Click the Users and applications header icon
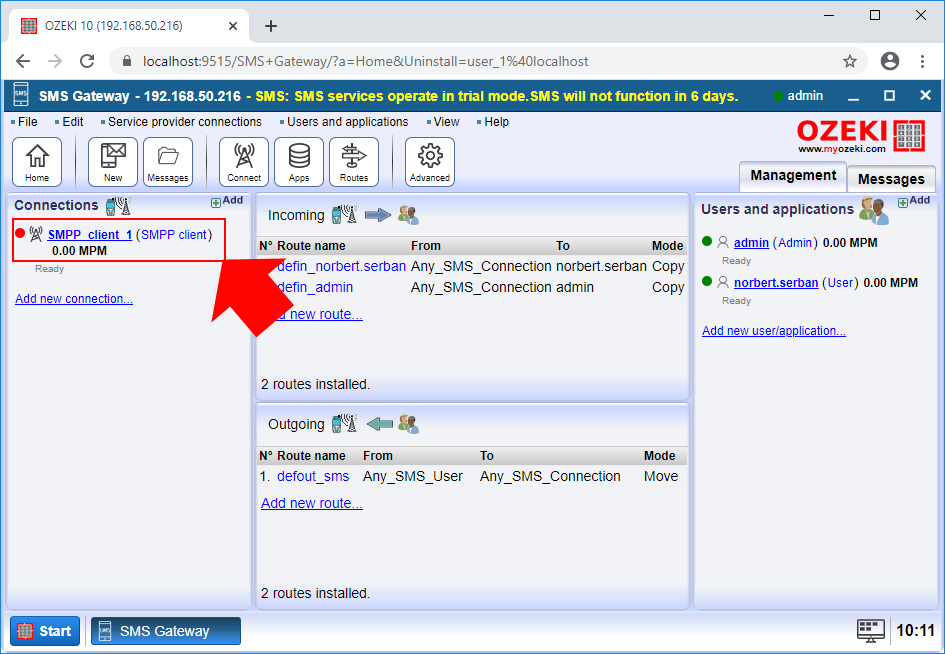This screenshot has width=945, height=654. pyautogui.click(x=874, y=211)
